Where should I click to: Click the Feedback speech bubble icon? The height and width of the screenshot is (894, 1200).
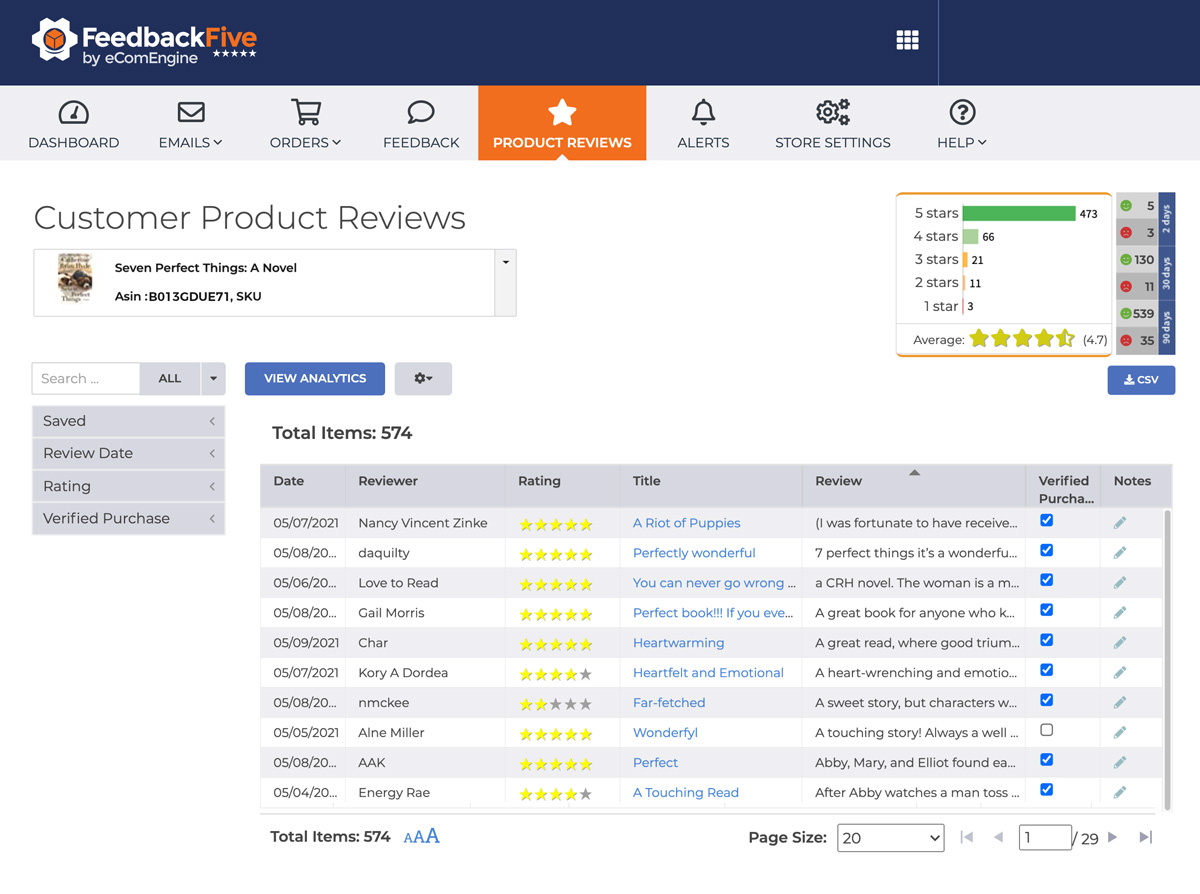(x=420, y=113)
